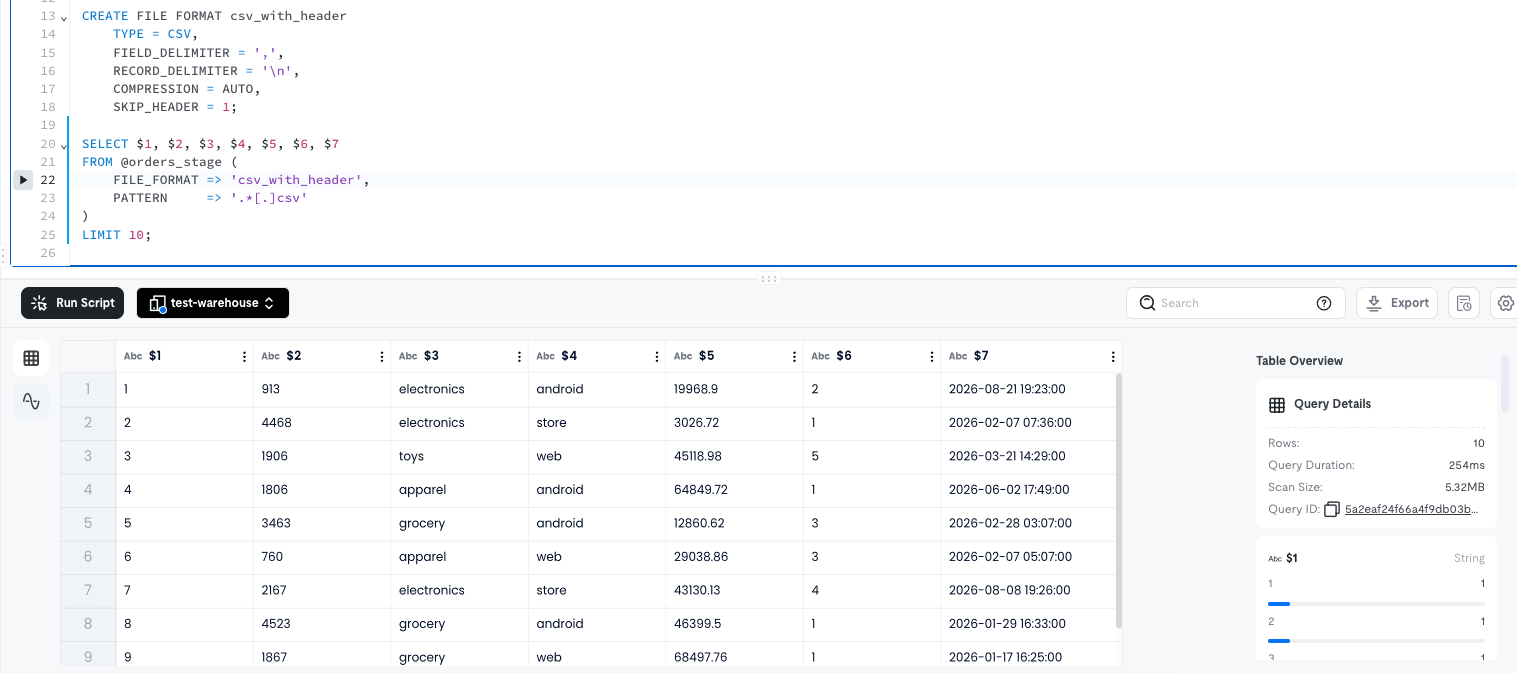Open column $2 options menu
Viewport: 1517px width, 673px height.
[381, 356]
